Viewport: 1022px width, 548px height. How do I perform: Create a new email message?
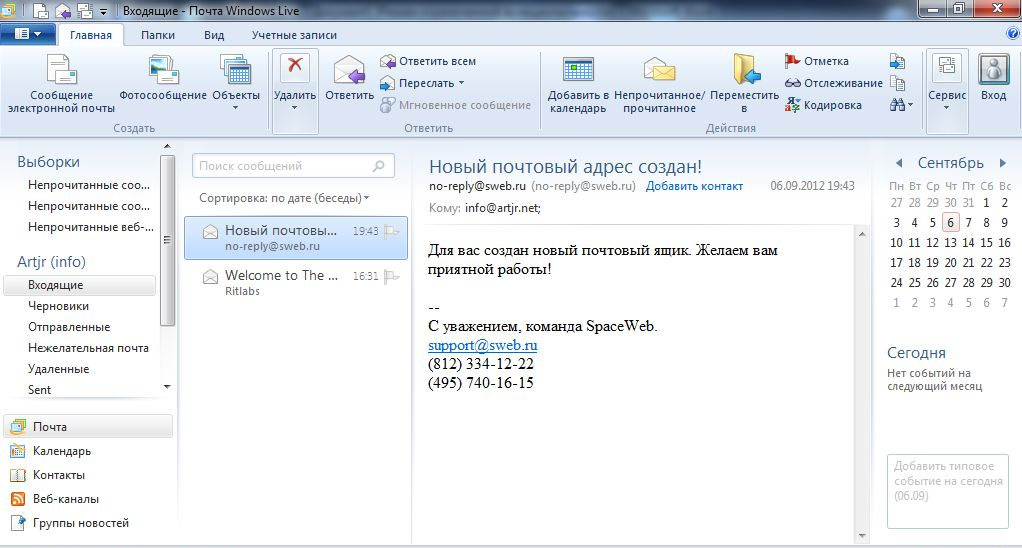pyautogui.click(x=61, y=83)
